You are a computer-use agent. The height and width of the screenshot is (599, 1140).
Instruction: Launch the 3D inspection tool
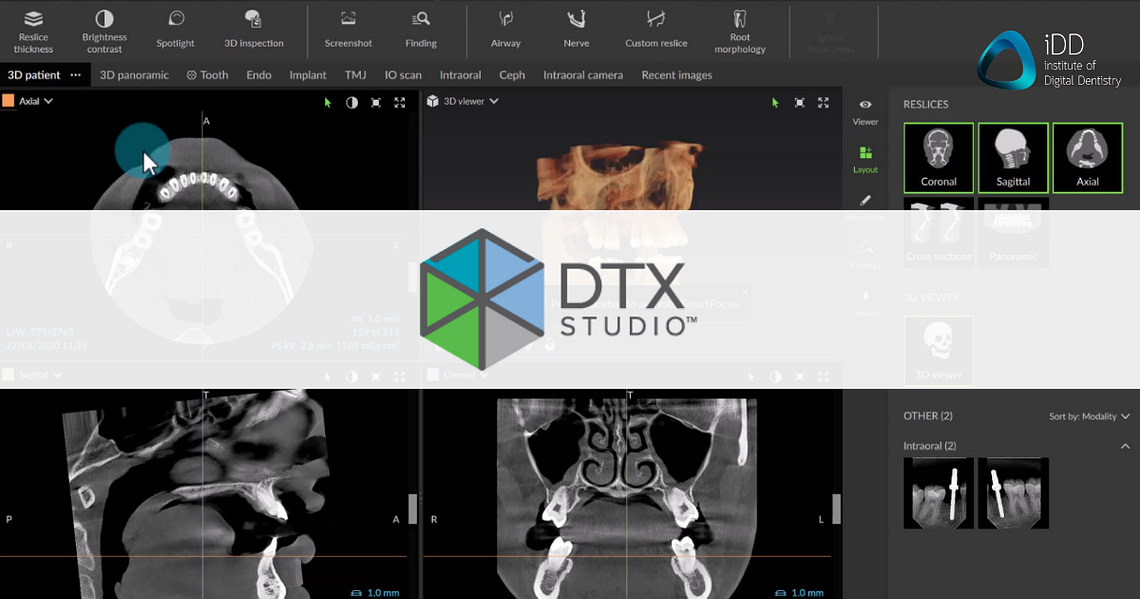coord(253,27)
